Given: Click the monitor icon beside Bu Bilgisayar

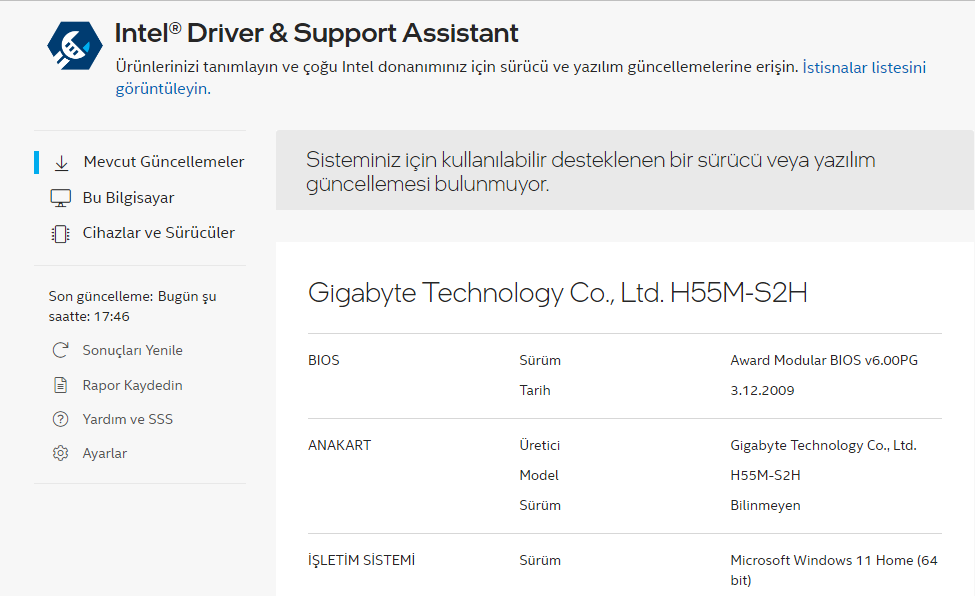Looking at the screenshot, I should [60, 198].
